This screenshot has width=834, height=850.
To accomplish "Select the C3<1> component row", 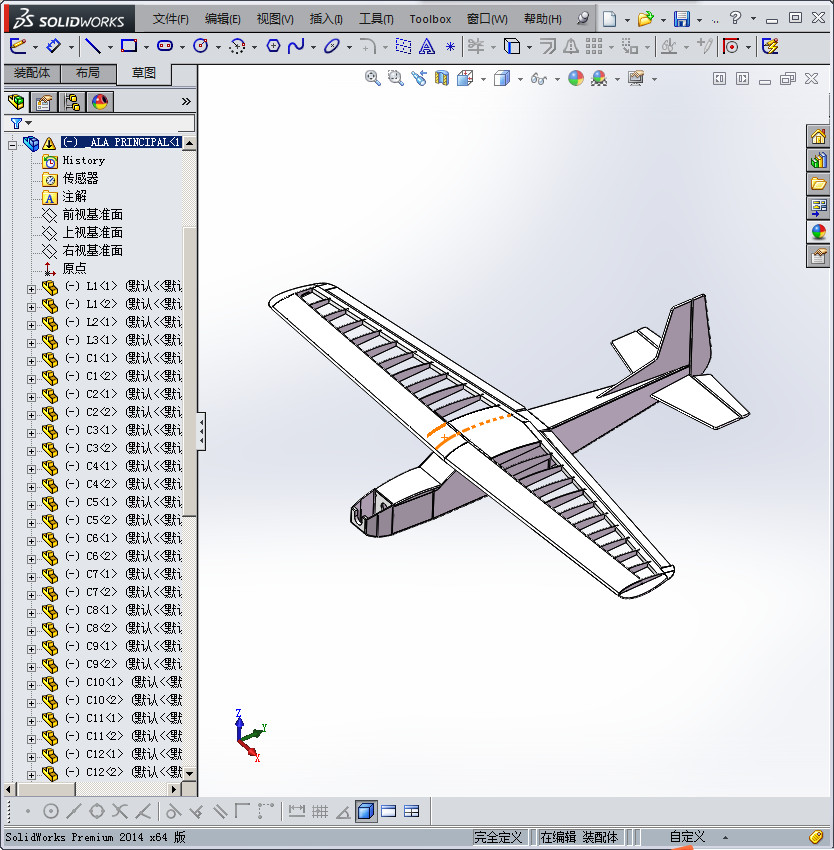I will click(112, 431).
